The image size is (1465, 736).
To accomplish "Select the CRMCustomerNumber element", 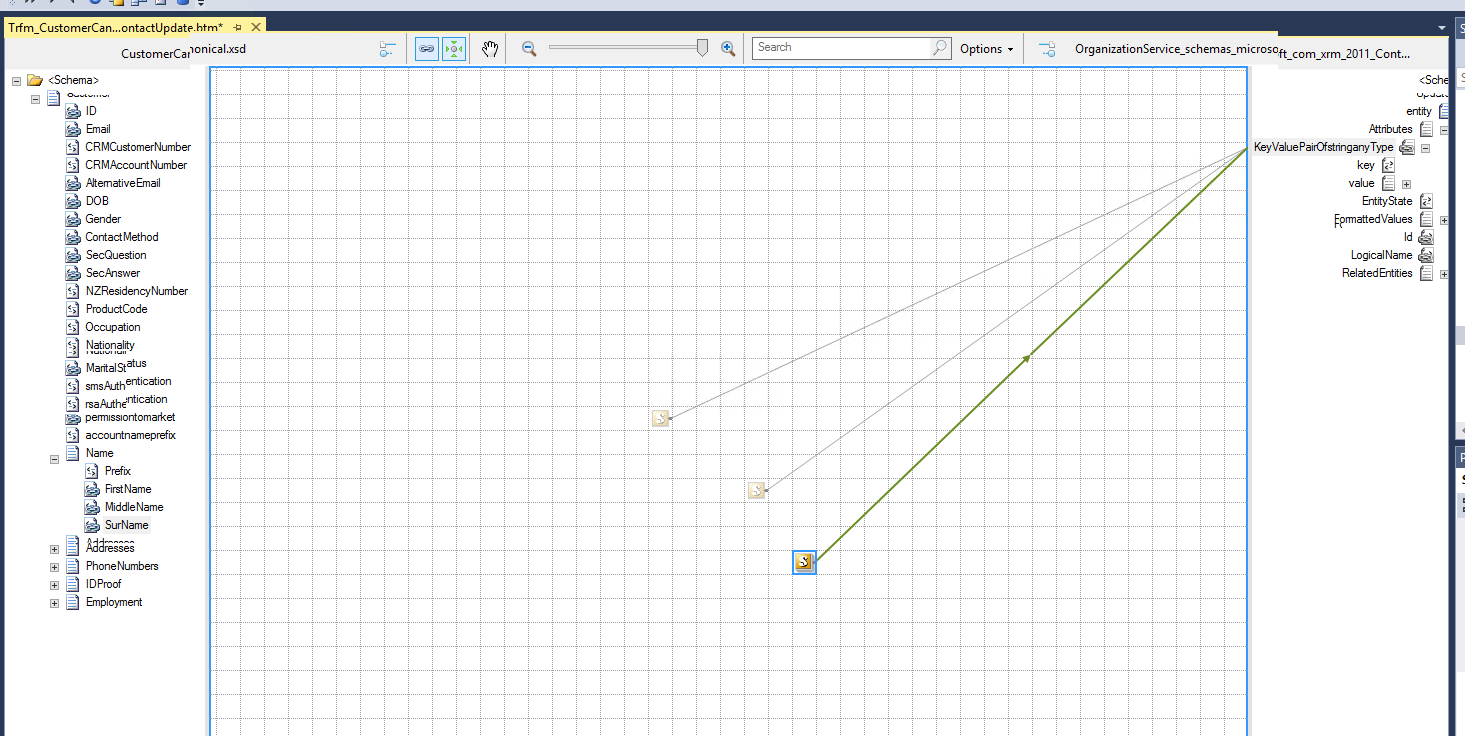I will click(138, 147).
